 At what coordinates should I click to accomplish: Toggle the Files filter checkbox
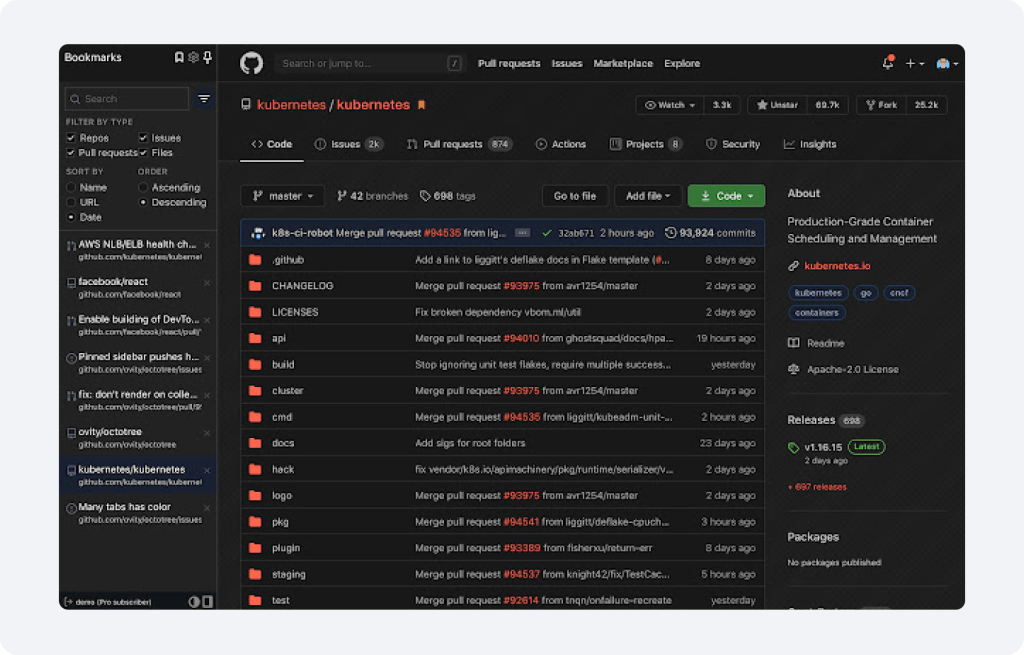(x=143, y=153)
